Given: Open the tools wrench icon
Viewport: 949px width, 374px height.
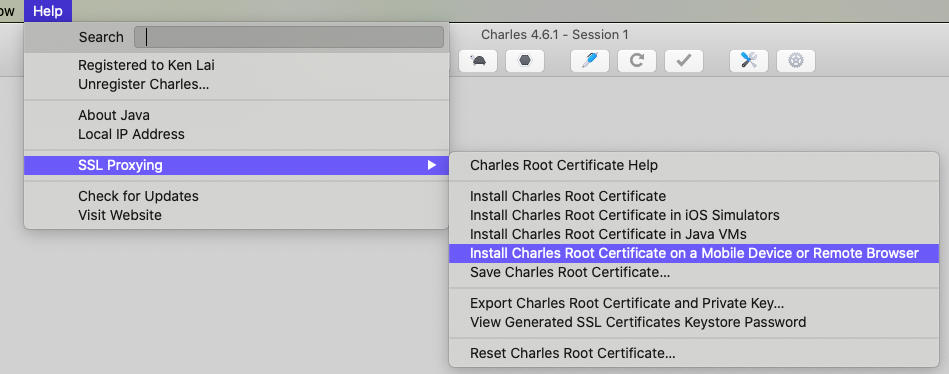Looking at the screenshot, I should click(749, 61).
